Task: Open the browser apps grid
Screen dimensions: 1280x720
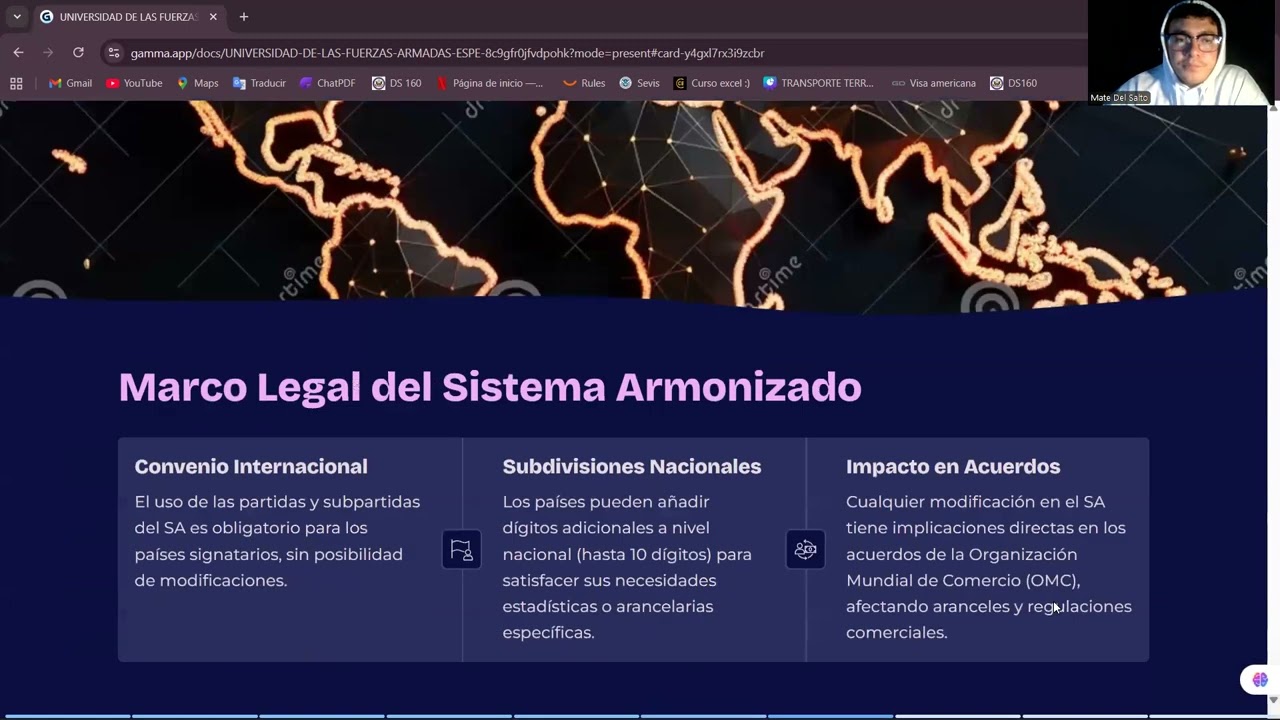Action: (16, 83)
